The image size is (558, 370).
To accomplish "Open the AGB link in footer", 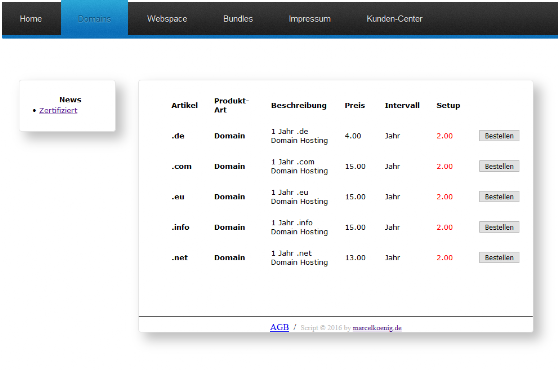I will click(x=279, y=327).
